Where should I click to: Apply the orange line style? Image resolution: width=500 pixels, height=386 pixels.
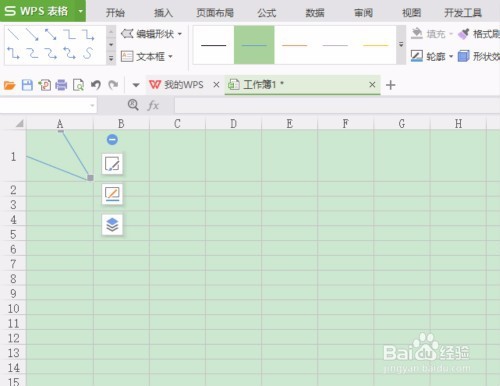tap(295, 45)
